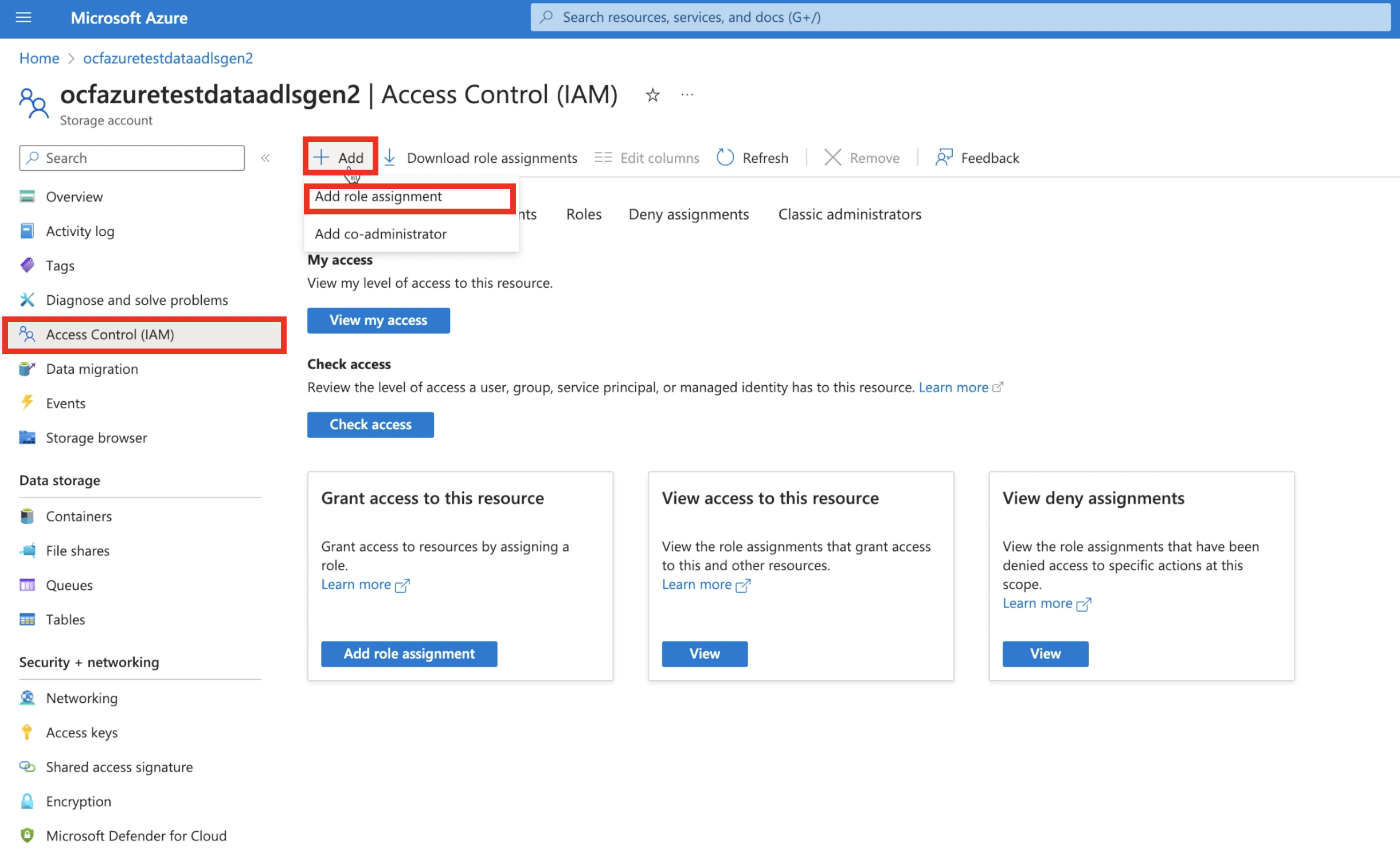Viewport: 1400px width, 861px height.
Task: Click the sidebar Search box
Action: coord(132,158)
